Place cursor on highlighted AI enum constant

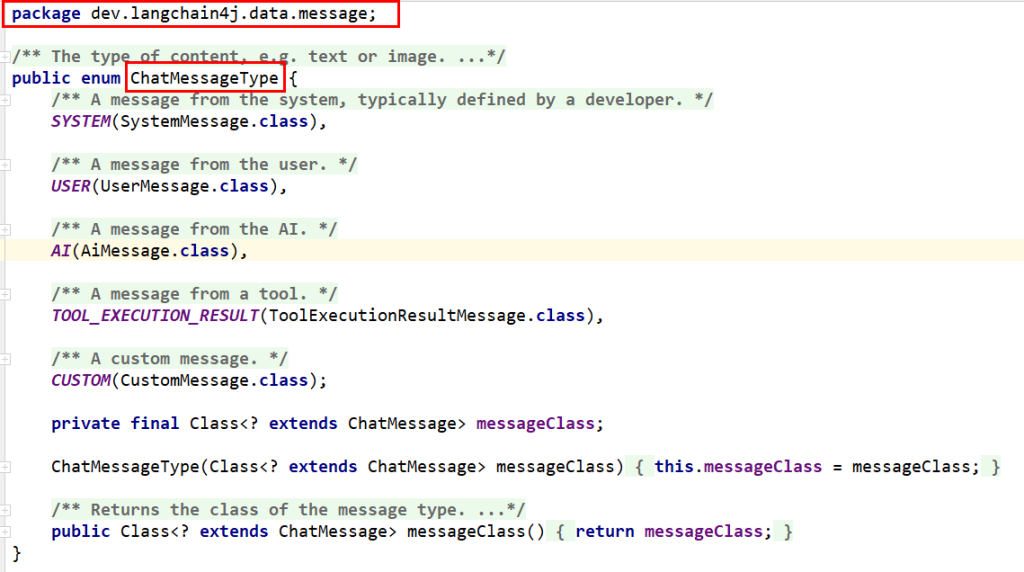coord(61,251)
